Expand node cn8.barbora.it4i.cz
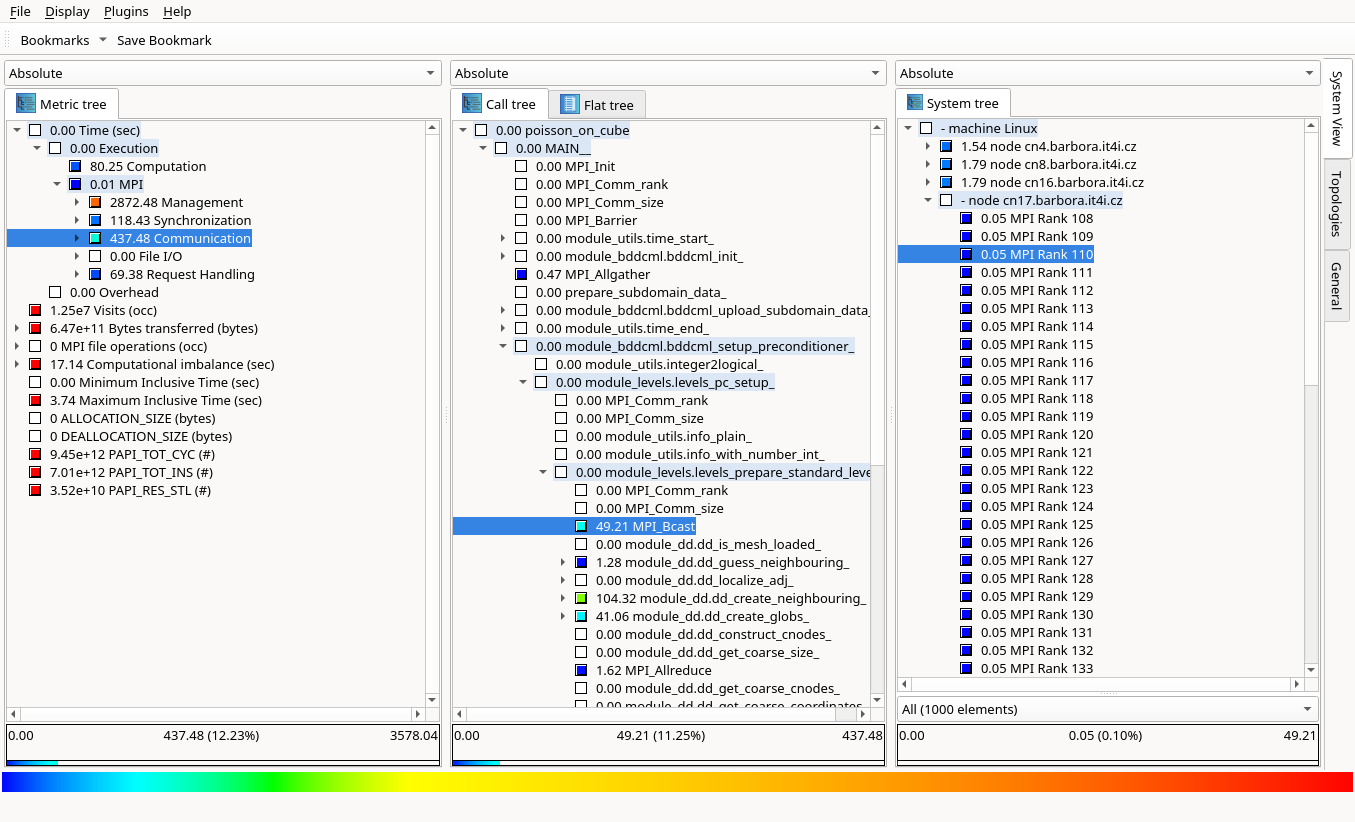The height and width of the screenshot is (822, 1355). click(x=928, y=165)
